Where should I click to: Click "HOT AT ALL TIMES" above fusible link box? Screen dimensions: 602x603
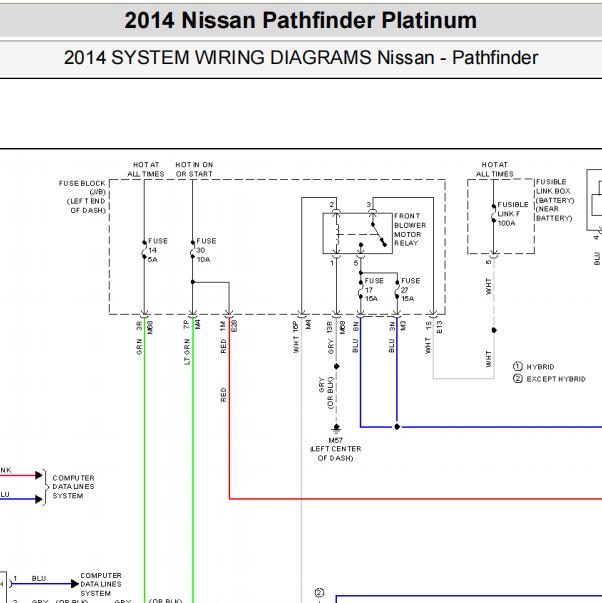[494, 169]
